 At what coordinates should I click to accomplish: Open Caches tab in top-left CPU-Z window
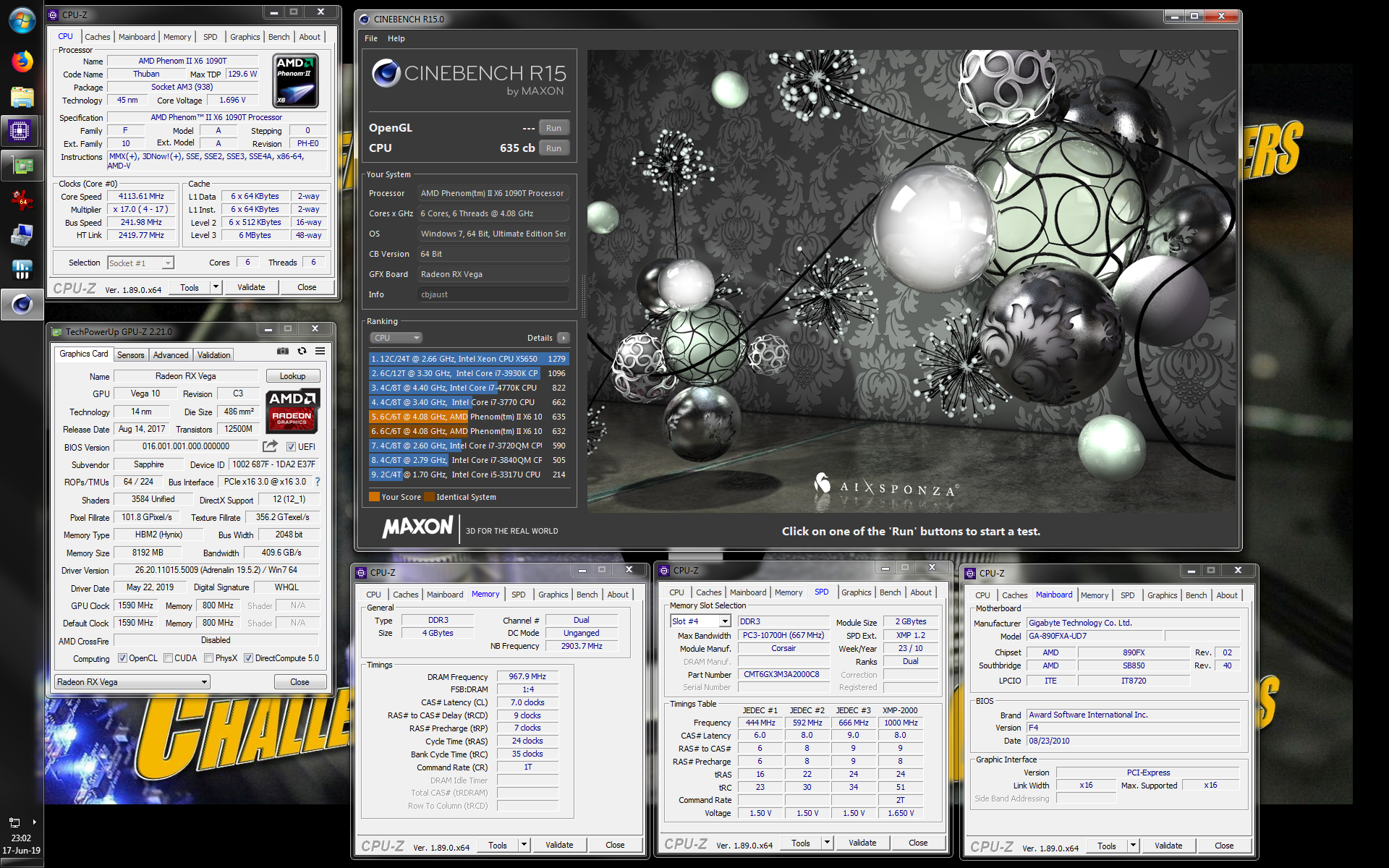coord(98,37)
